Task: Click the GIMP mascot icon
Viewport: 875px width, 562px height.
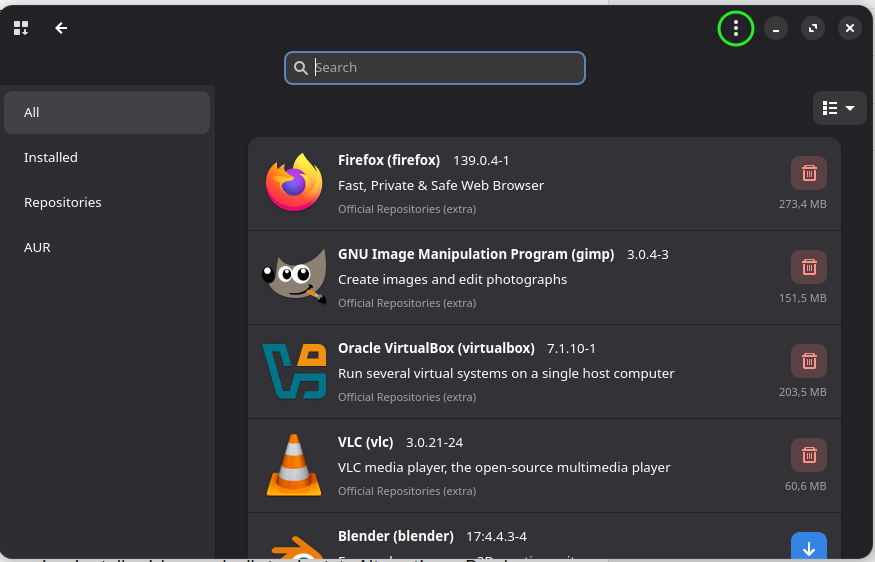Action: (x=294, y=276)
